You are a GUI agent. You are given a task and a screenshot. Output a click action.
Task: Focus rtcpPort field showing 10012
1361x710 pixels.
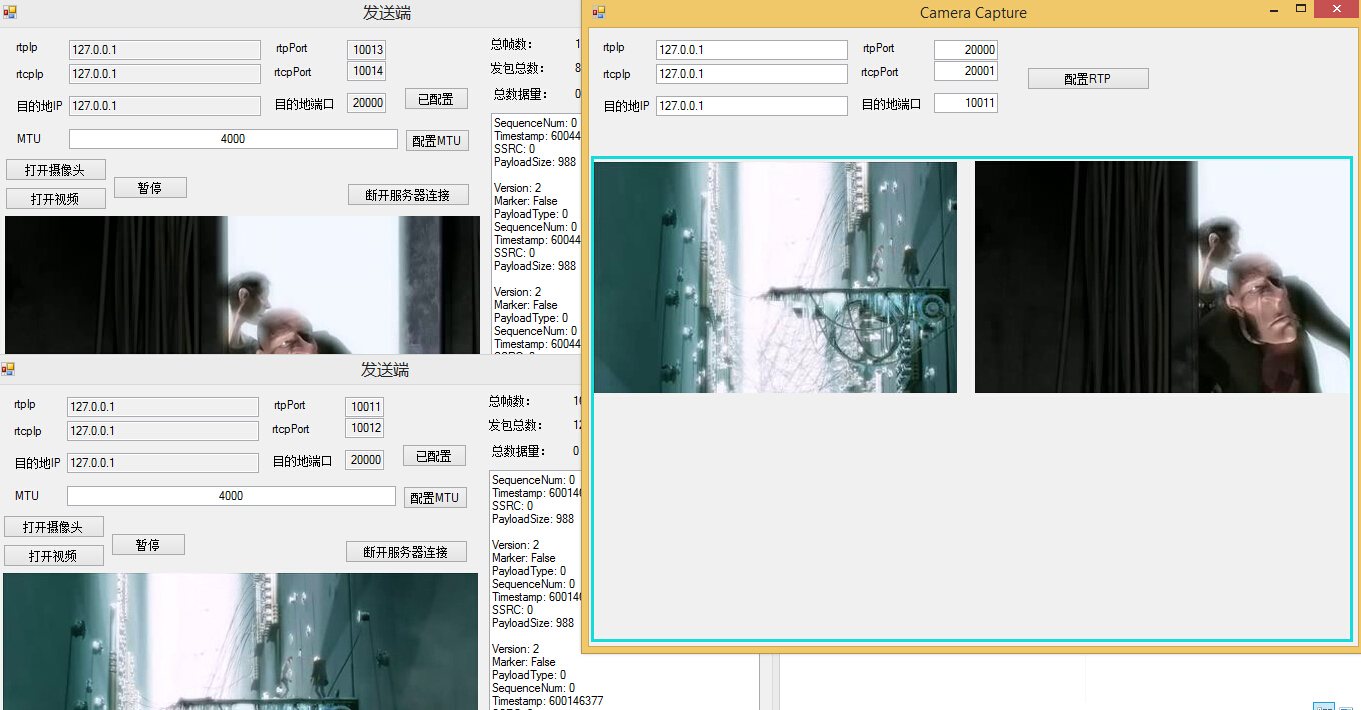pyautogui.click(x=365, y=428)
